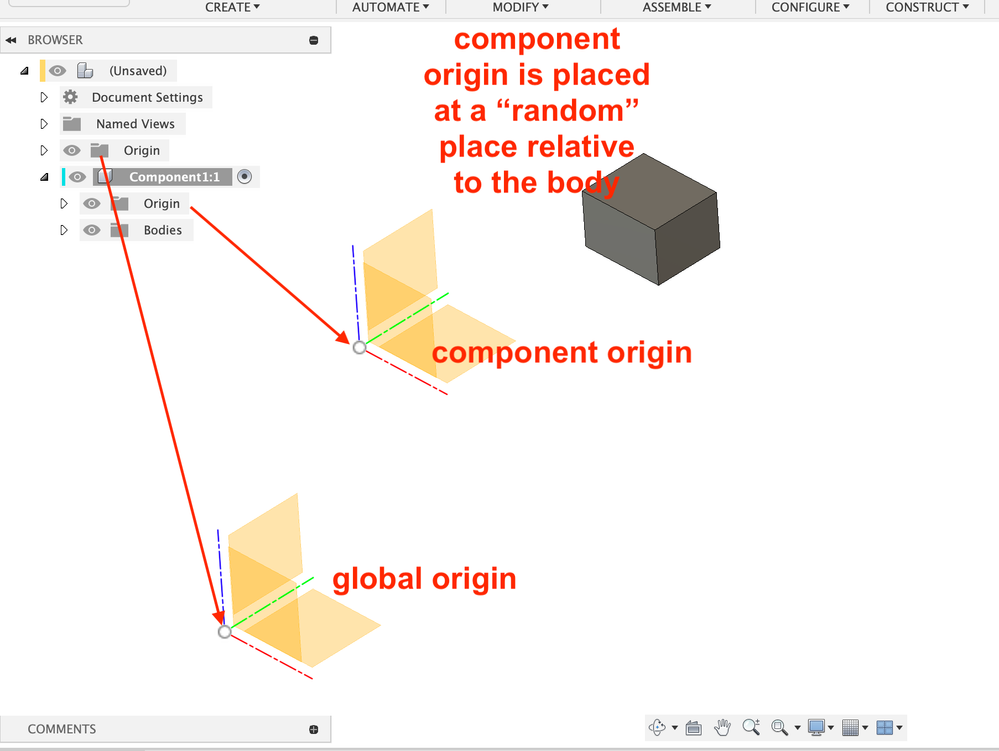Click the Browser panel minimize dot
This screenshot has height=751, width=999.
313,40
